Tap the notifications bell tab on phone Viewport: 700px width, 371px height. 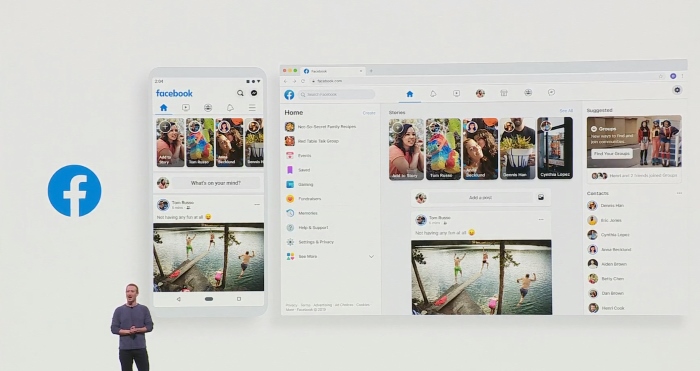coord(230,108)
